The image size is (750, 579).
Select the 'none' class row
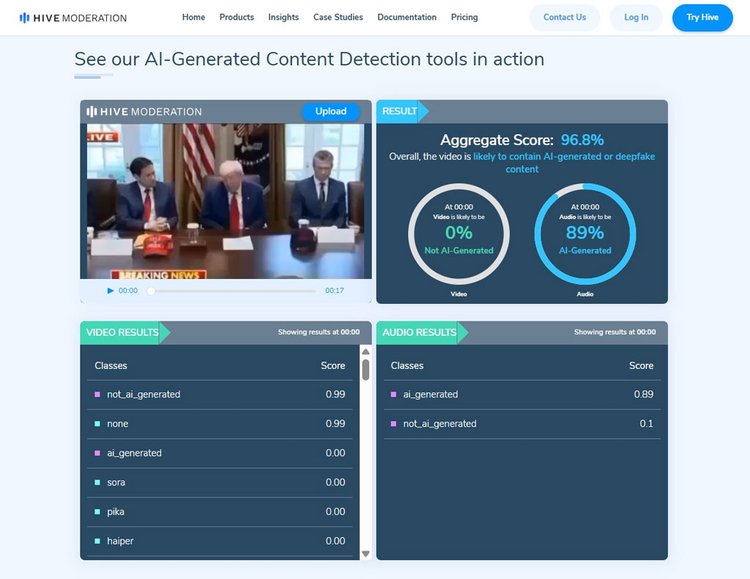click(x=220, y=424)
